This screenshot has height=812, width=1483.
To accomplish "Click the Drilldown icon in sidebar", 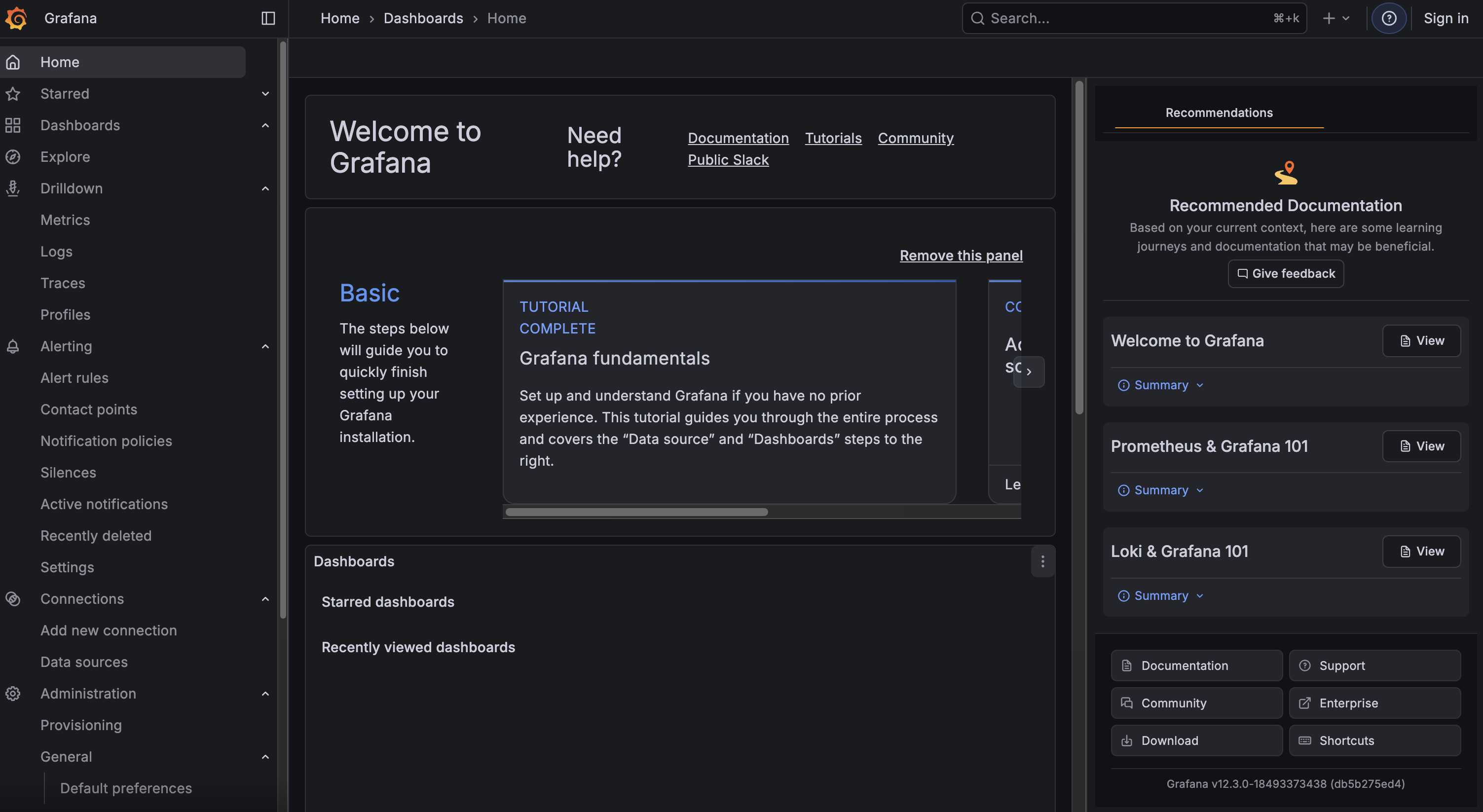I will point(13,188).
